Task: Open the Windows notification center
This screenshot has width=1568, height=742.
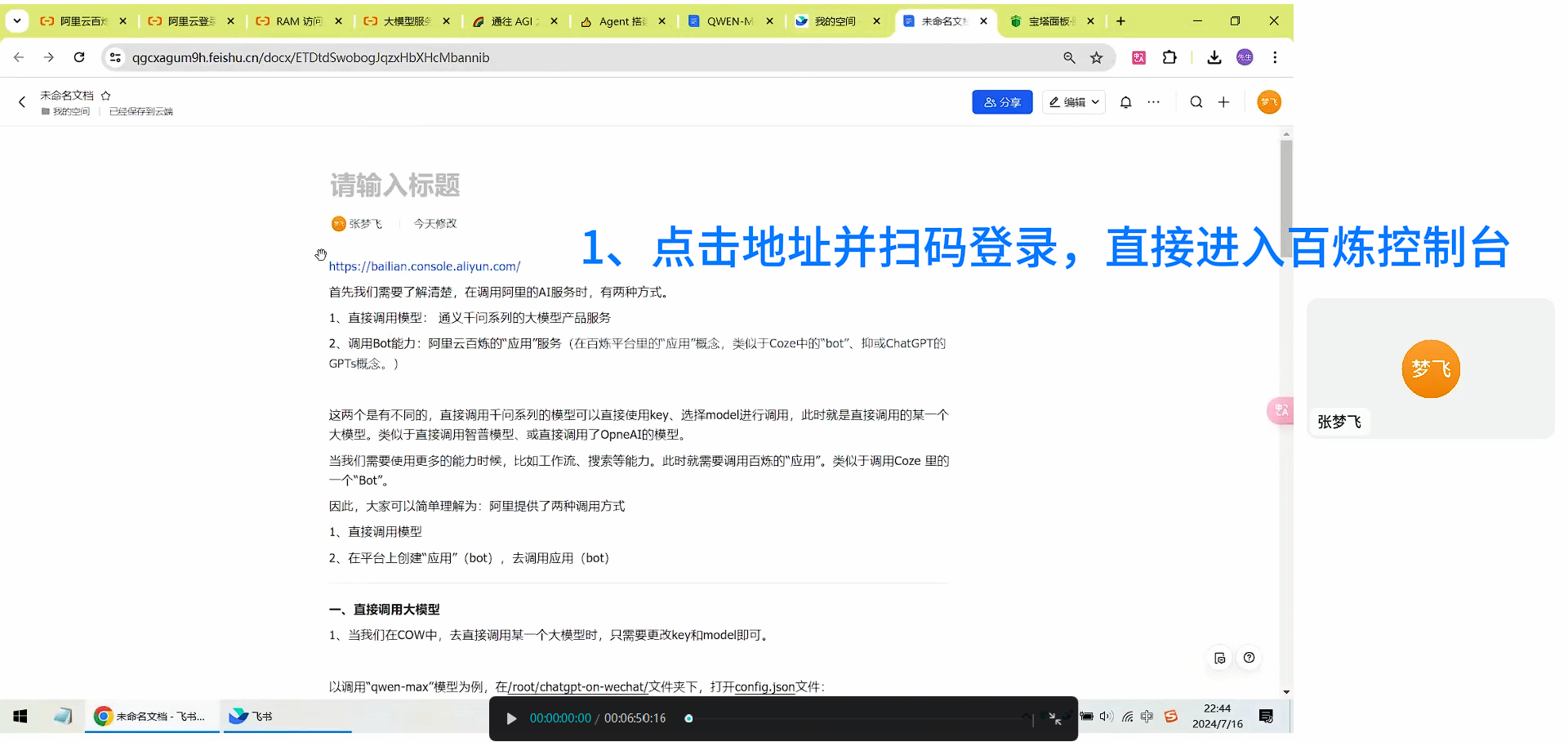Action: click(x=1267, y=717)
